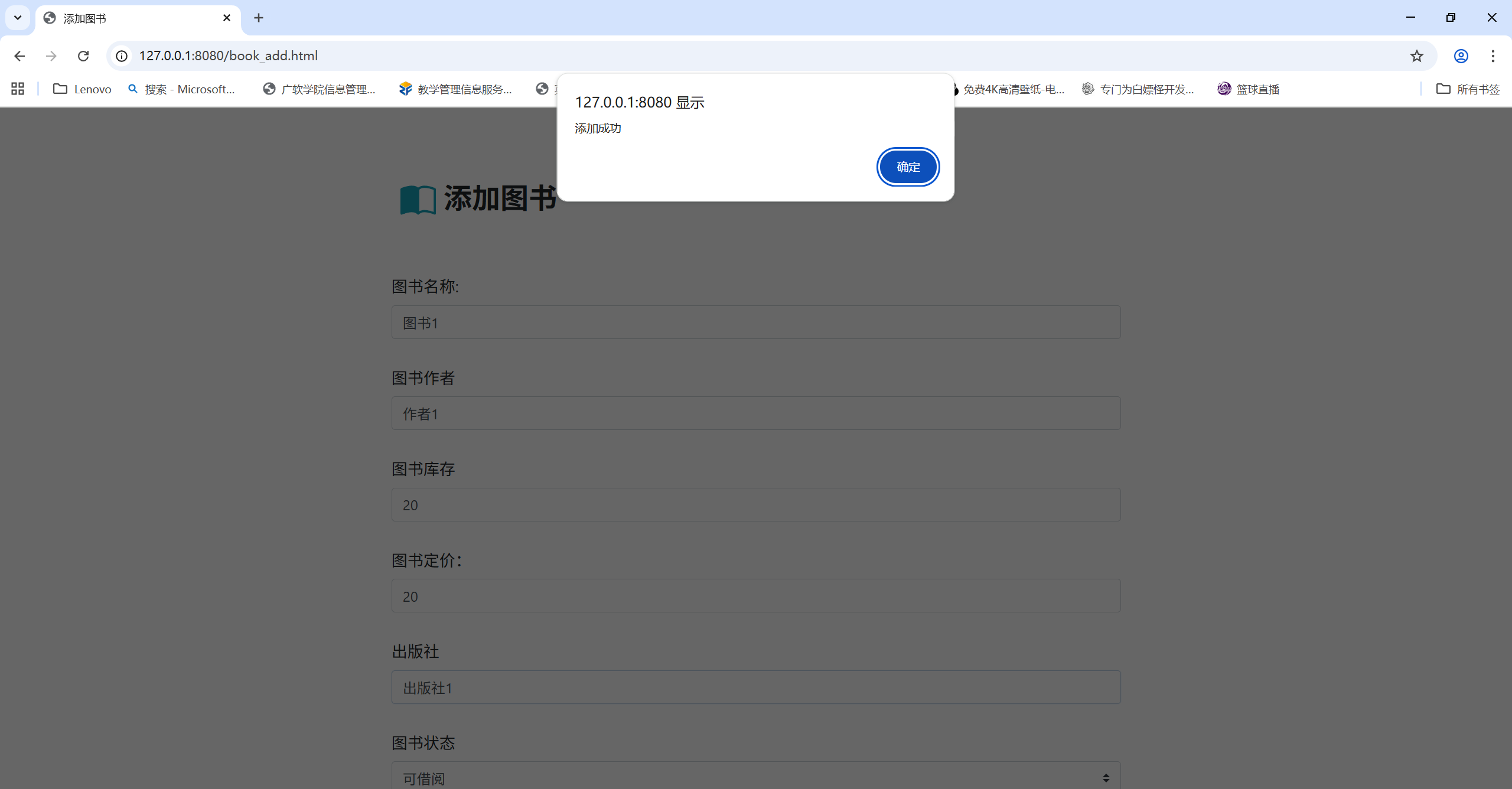View site information icon in address bar
Screen dimensions: 1512x789
(122, 56)
